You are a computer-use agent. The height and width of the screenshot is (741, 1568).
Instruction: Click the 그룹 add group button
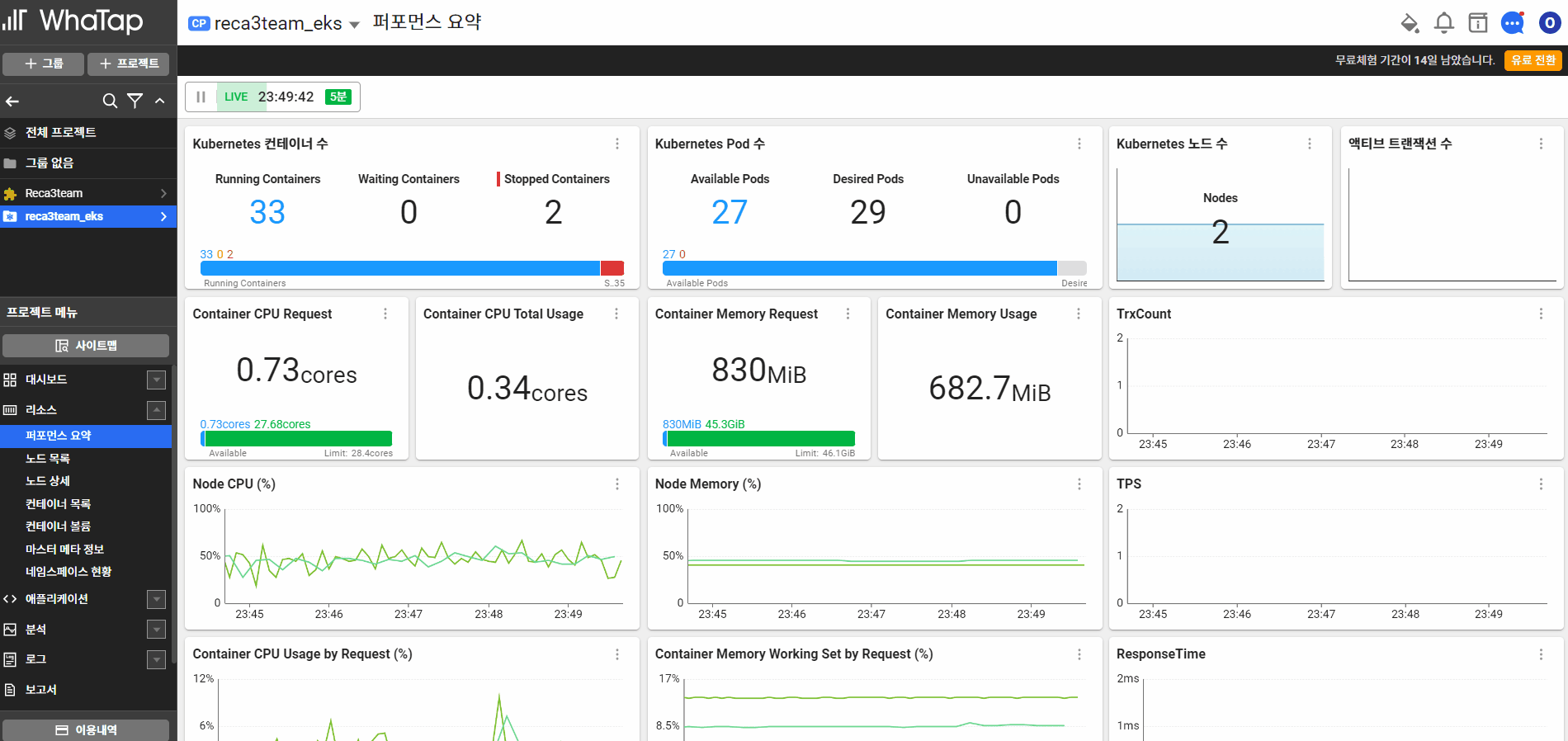tap(44, 64)
